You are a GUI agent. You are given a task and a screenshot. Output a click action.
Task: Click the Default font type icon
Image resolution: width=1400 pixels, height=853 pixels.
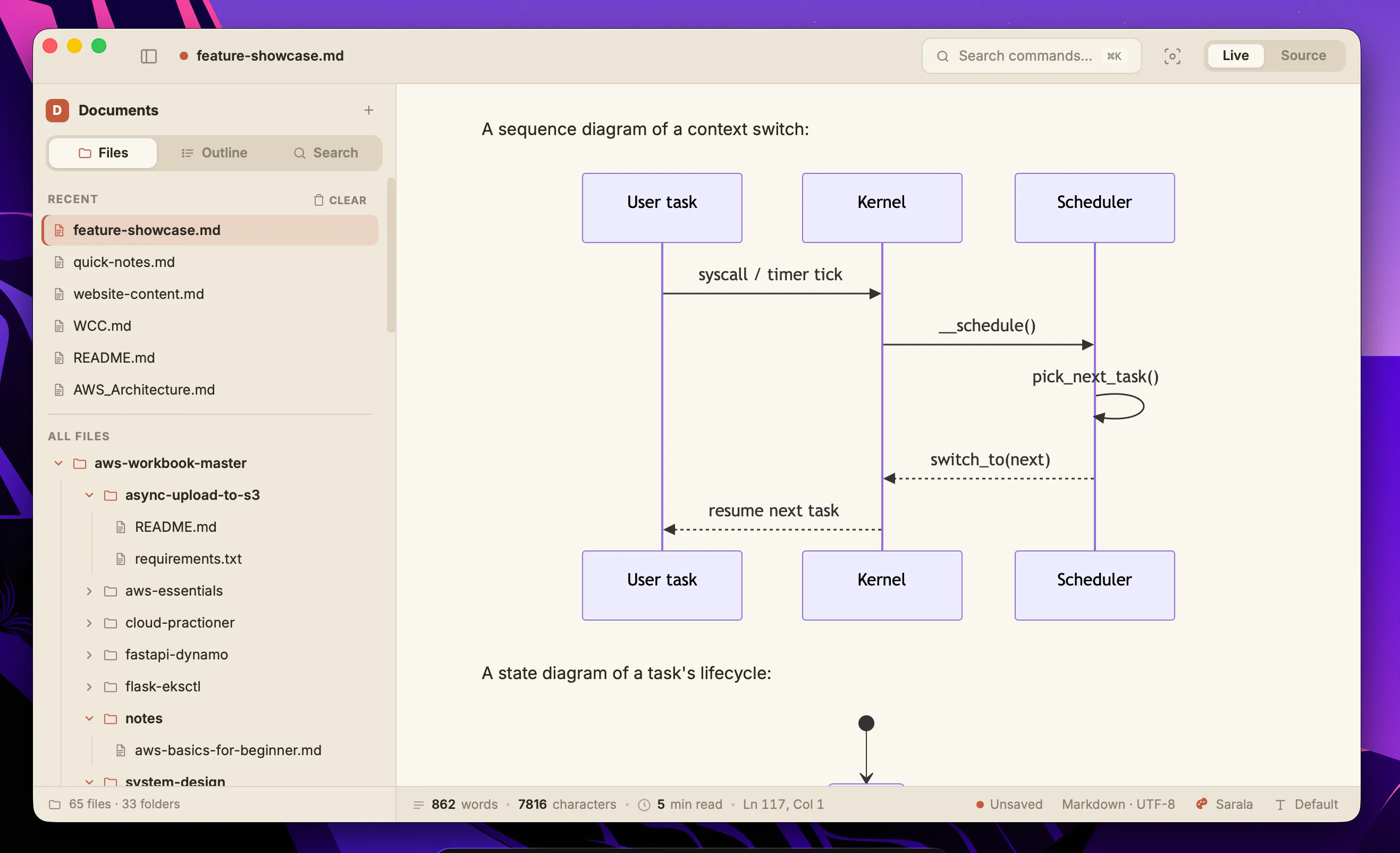(x=1279, y=805)
